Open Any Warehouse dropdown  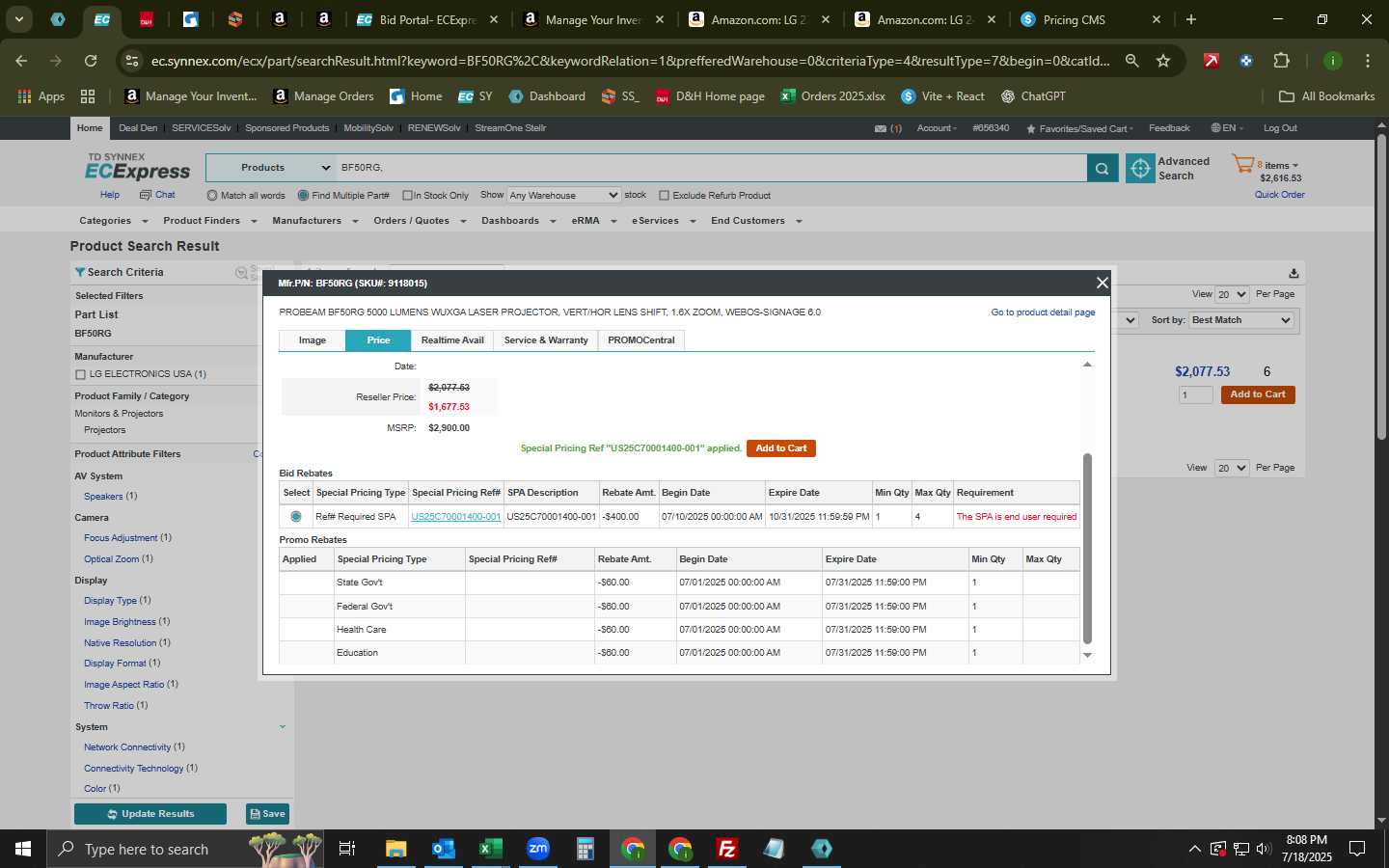(564, 195)
